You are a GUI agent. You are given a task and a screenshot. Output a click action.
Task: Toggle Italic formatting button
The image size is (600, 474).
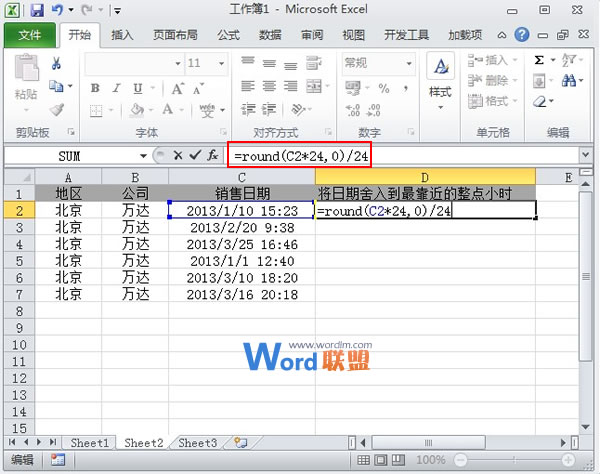[x=115, y=88]
